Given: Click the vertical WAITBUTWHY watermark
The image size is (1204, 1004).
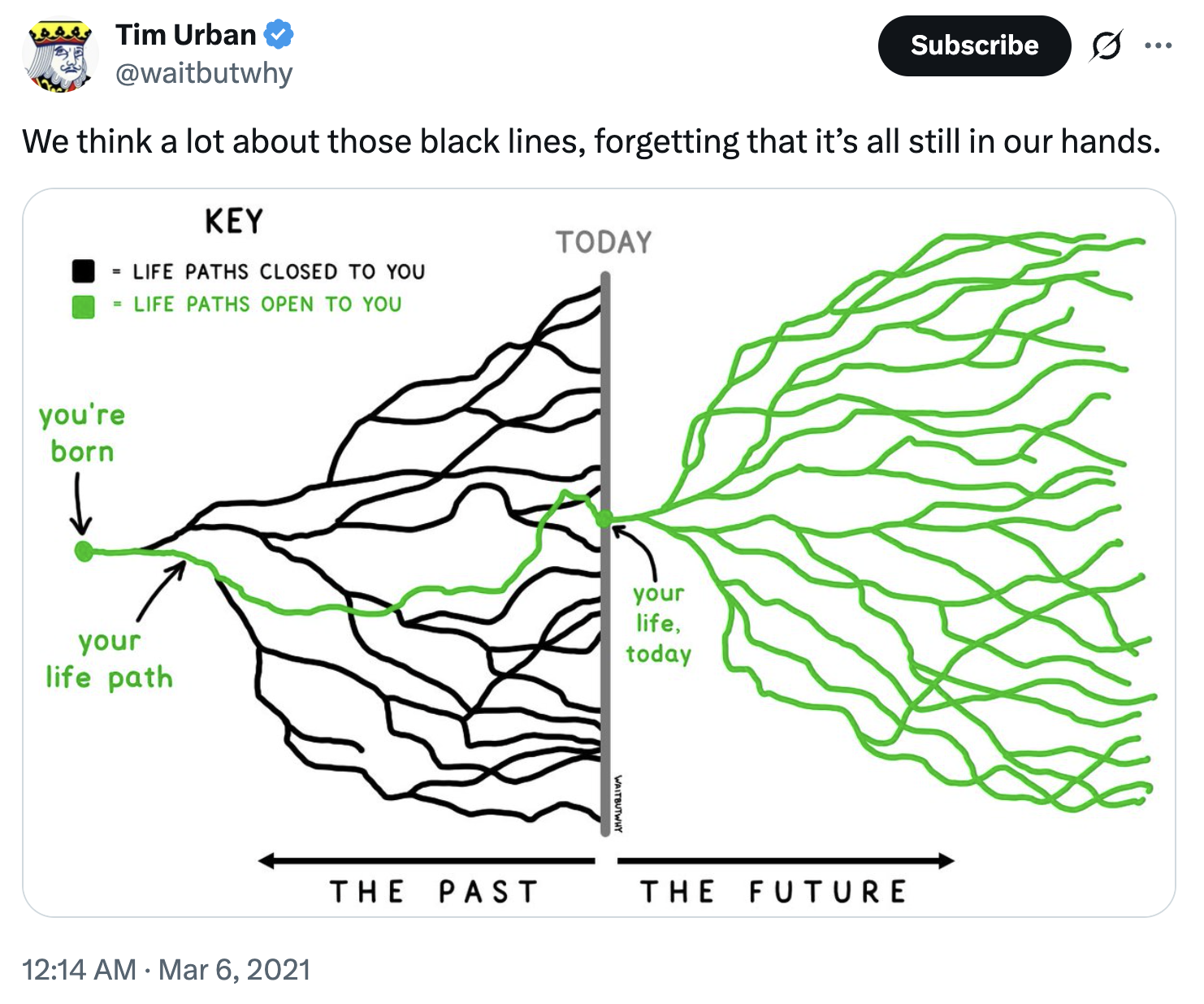Looking at the screenshot, I should pyautogui.click(x=619, y=803).
